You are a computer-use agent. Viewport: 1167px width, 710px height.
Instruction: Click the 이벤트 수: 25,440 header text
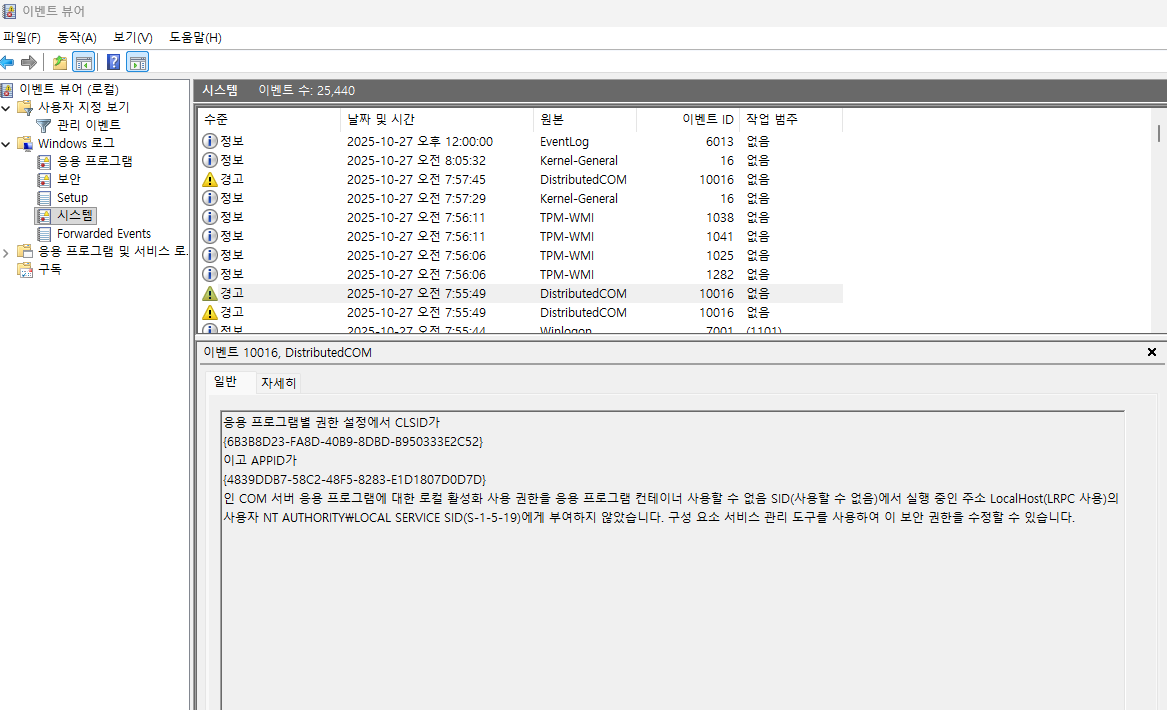(307, 91)
